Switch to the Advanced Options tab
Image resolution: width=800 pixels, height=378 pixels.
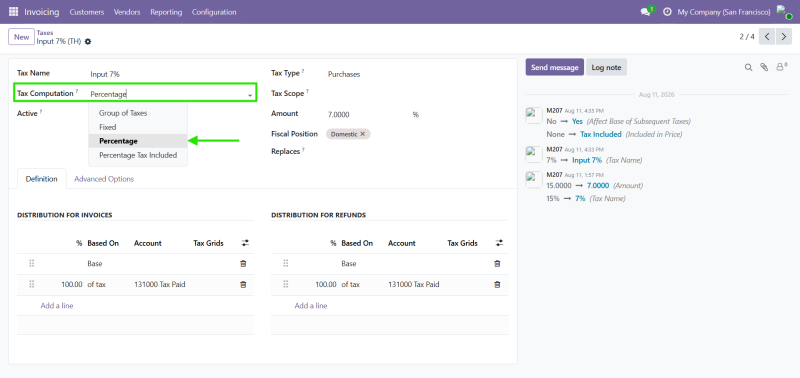(104, 179)
